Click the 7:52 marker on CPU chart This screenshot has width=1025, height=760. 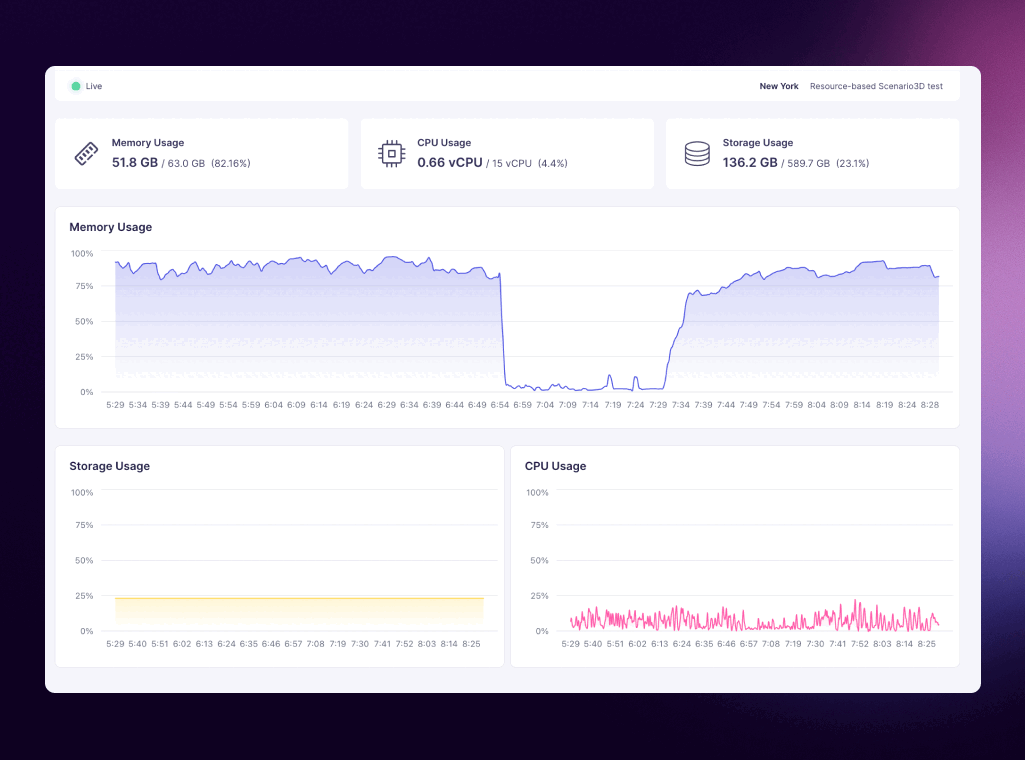click(x=860, y=644)
